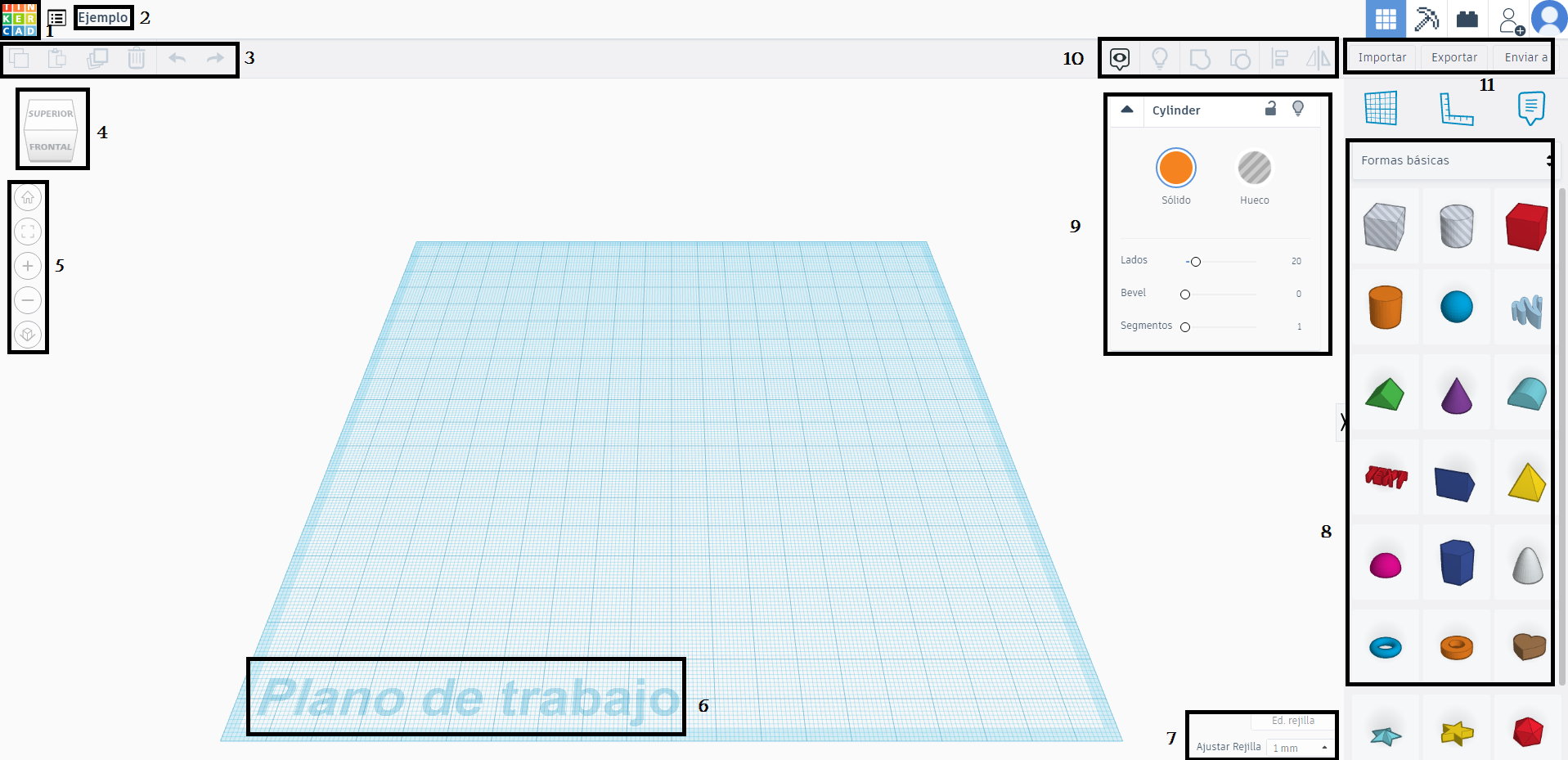
Task: Click the SUPERIOR face of view cube
Action: [51, 114]
